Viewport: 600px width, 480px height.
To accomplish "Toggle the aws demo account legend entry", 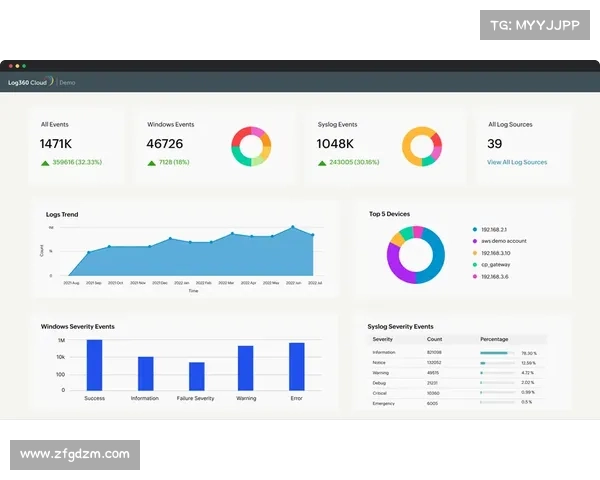I will coord(500,241).
